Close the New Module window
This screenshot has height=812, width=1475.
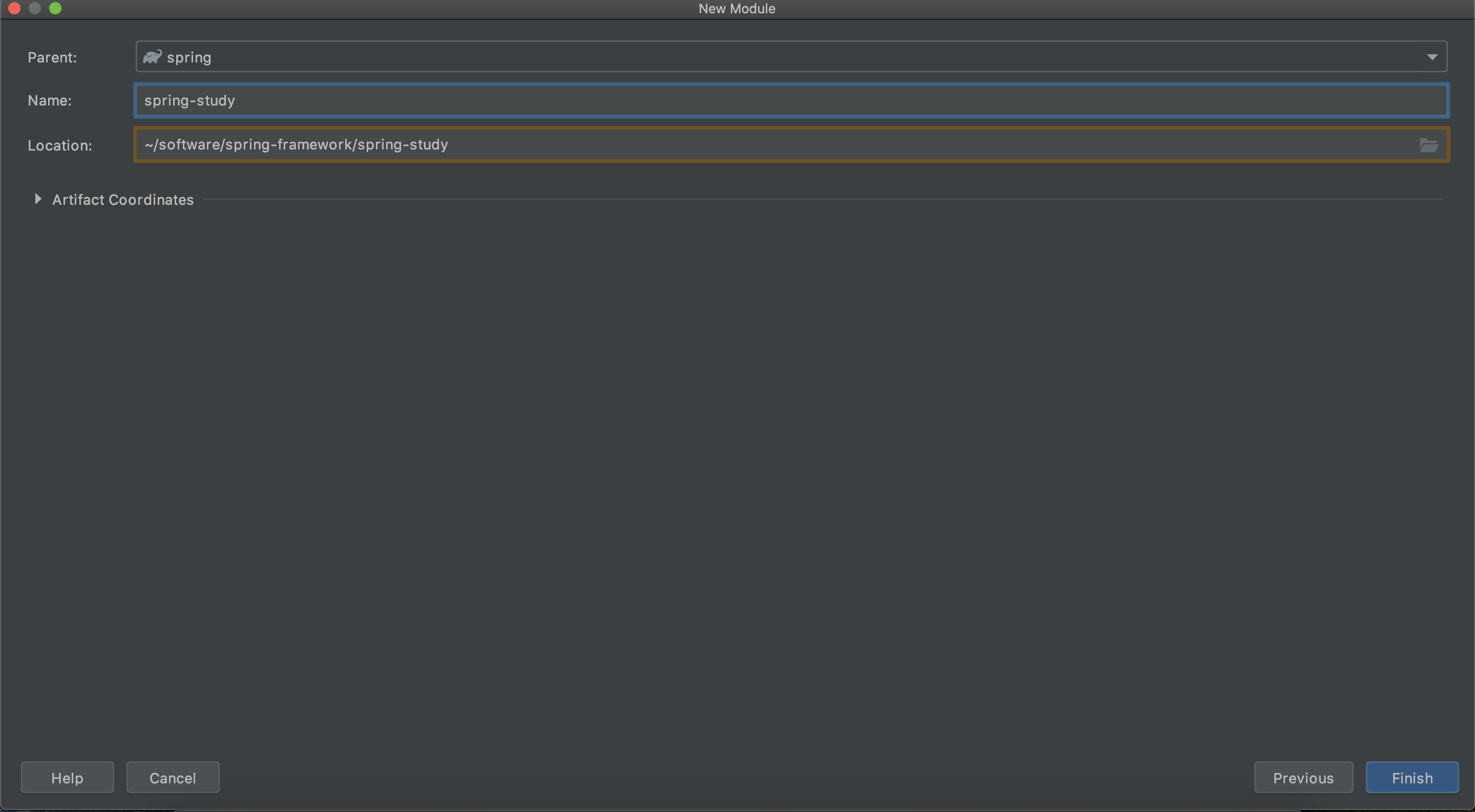[x=14, y=8]
